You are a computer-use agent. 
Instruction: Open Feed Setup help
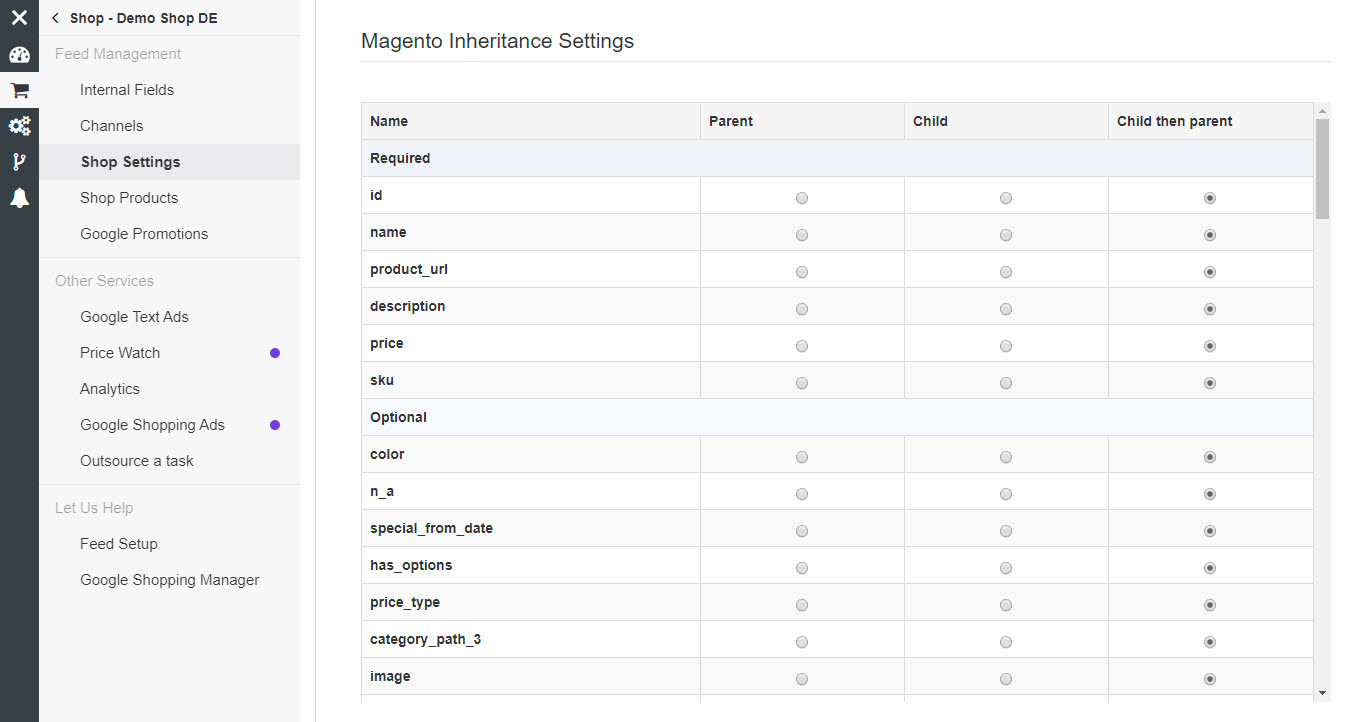(119, 544)
